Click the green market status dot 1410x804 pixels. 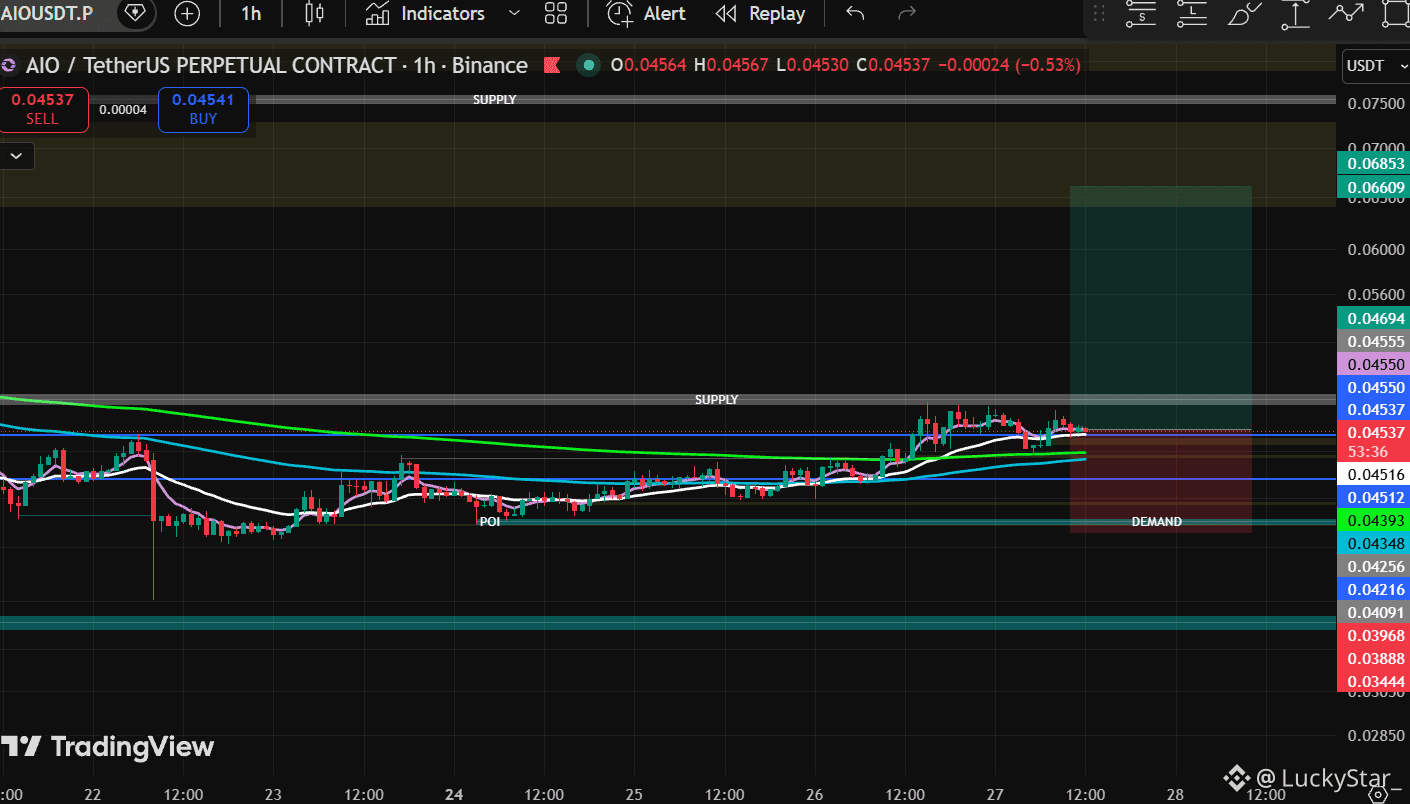(589, 66)
